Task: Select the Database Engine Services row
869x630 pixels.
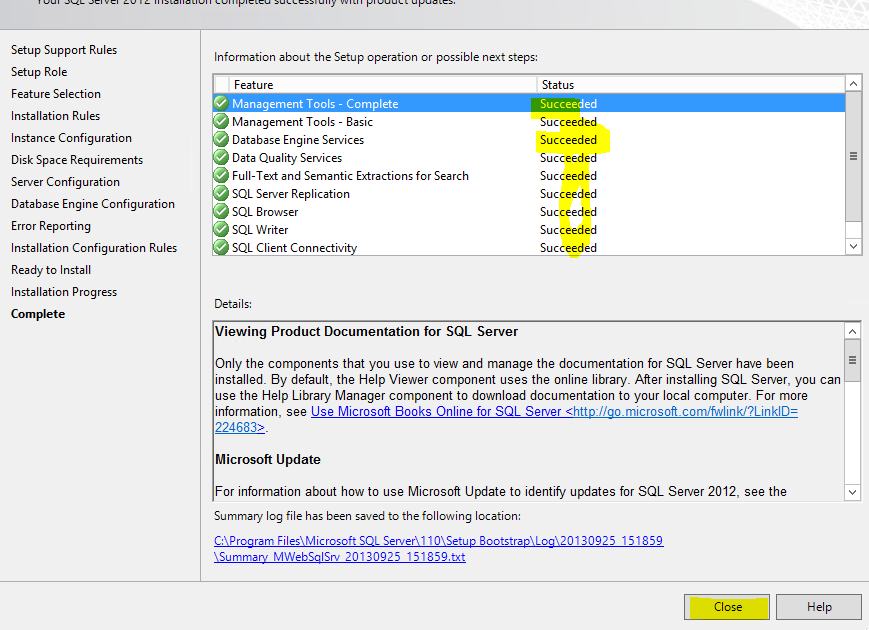Action: click(529, 140)
